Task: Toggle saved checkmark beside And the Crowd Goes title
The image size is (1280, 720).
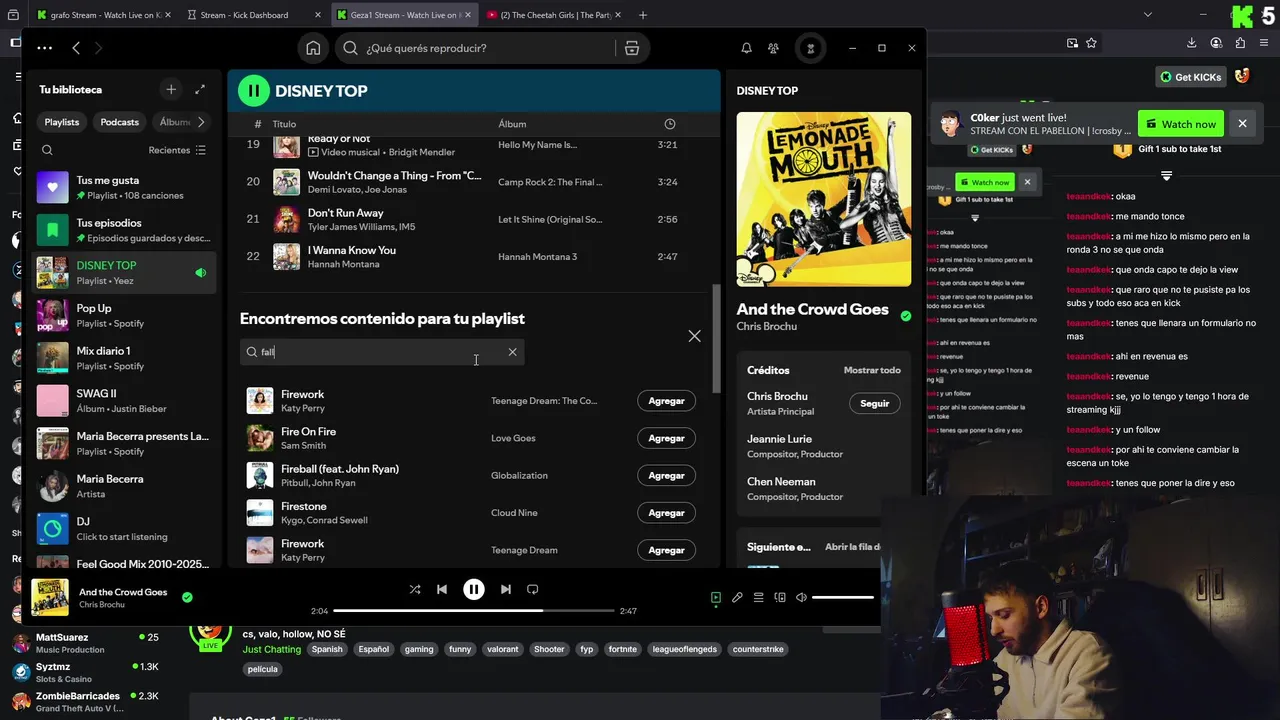Action: [906, 316]
